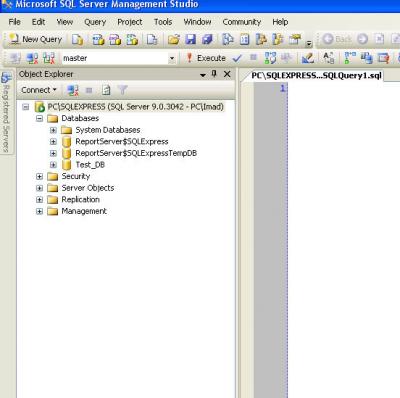
Task: Display the estimated execution plan
Action: pos(270,58)
